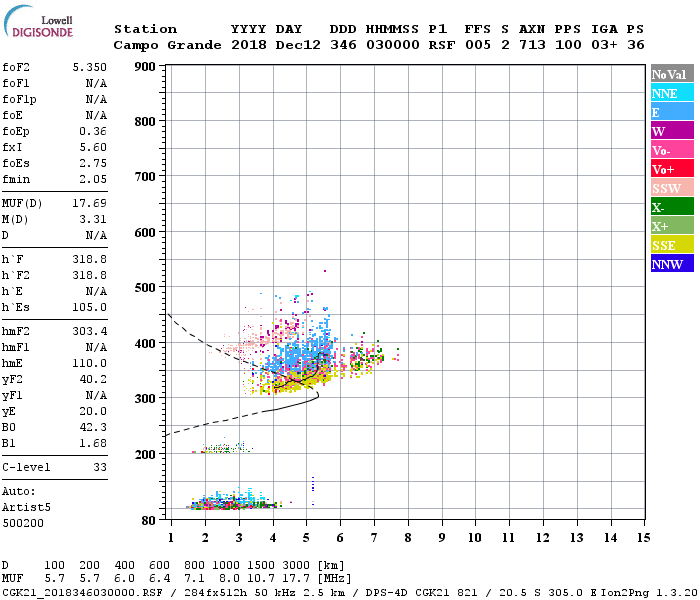Click the h`F2 value 318.8

[90, 275]
